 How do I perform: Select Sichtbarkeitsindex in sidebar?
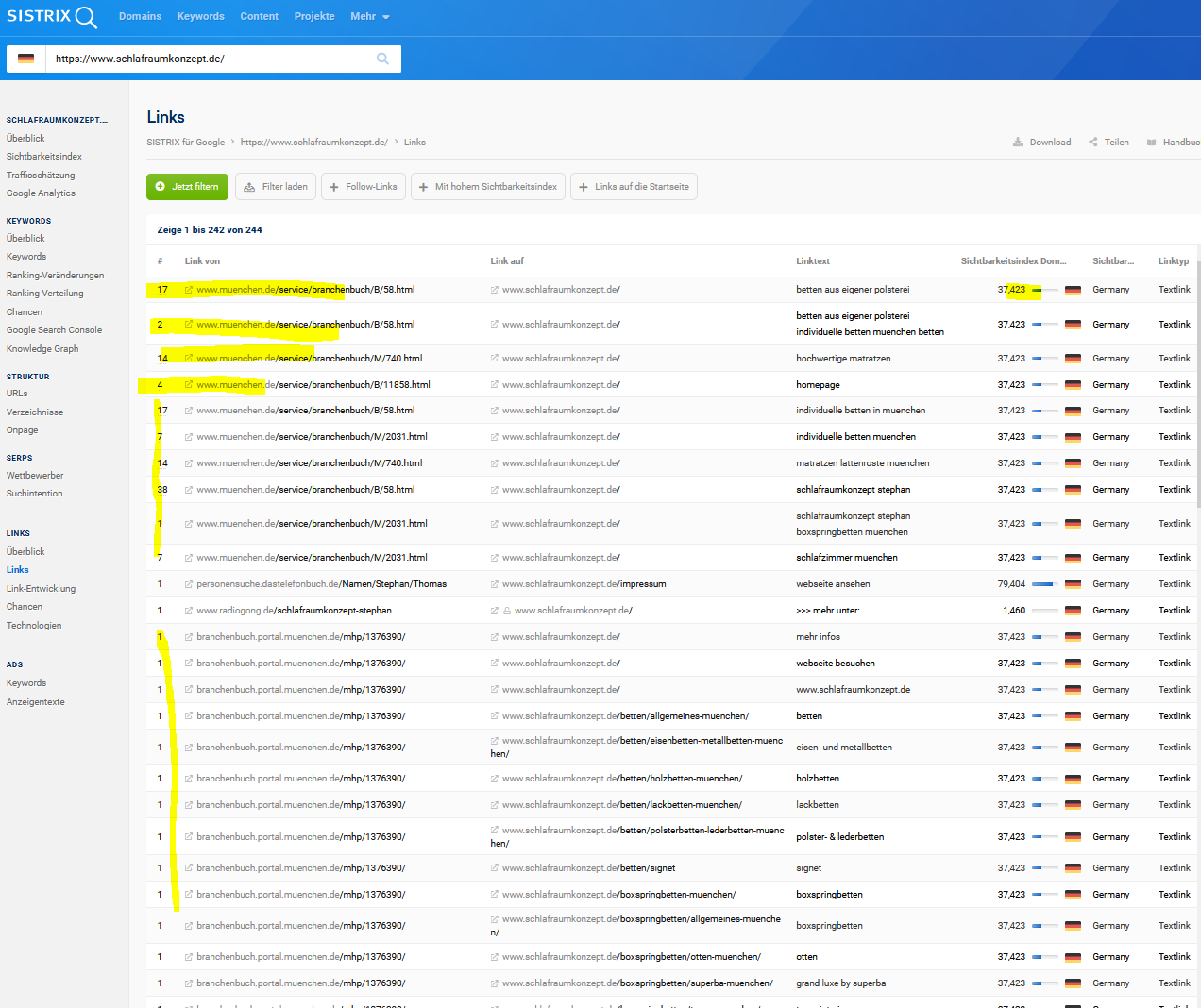pyautogui.click(x=44, y=157)
